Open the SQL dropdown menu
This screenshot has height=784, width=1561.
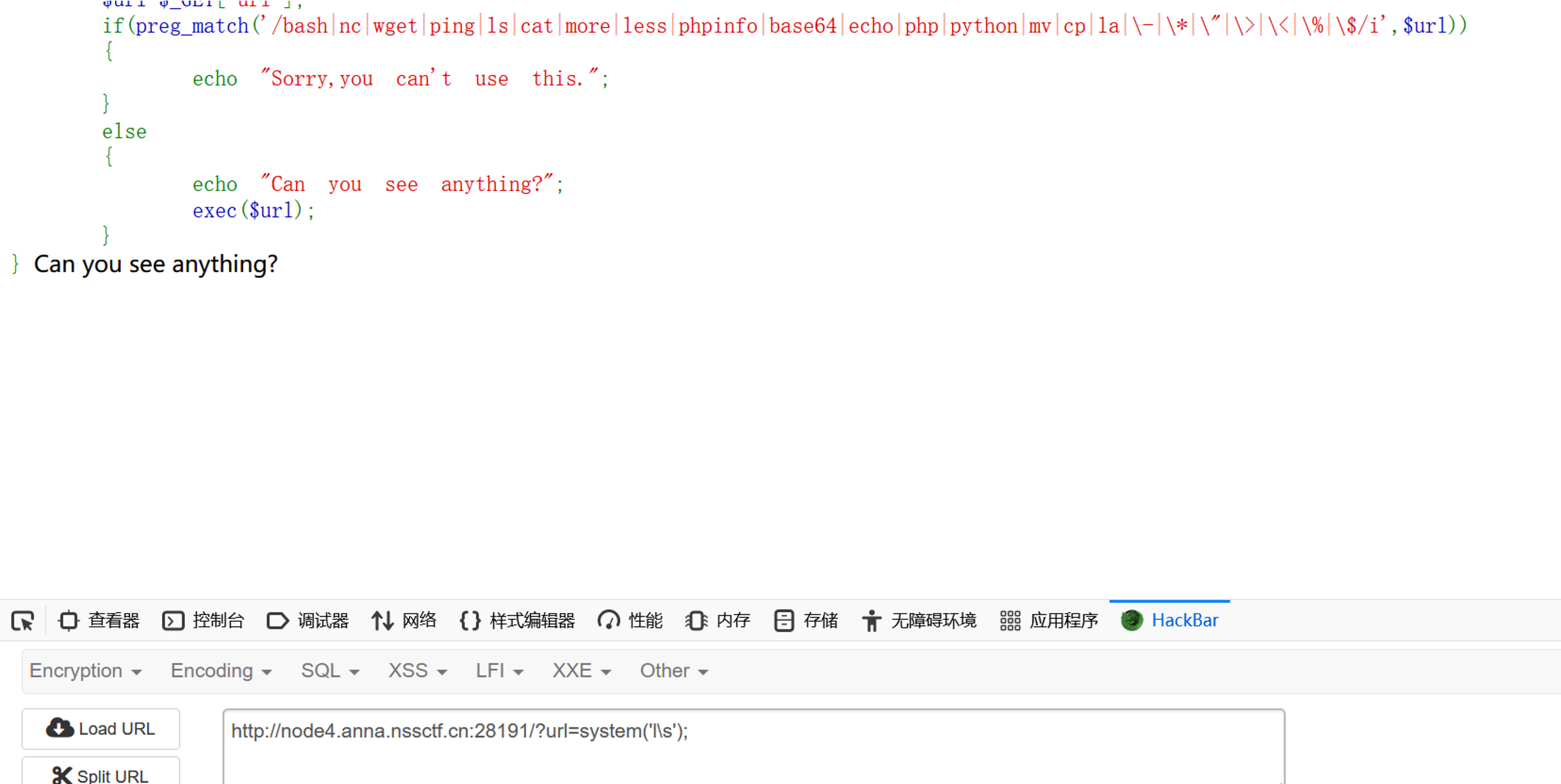(330, 671)
